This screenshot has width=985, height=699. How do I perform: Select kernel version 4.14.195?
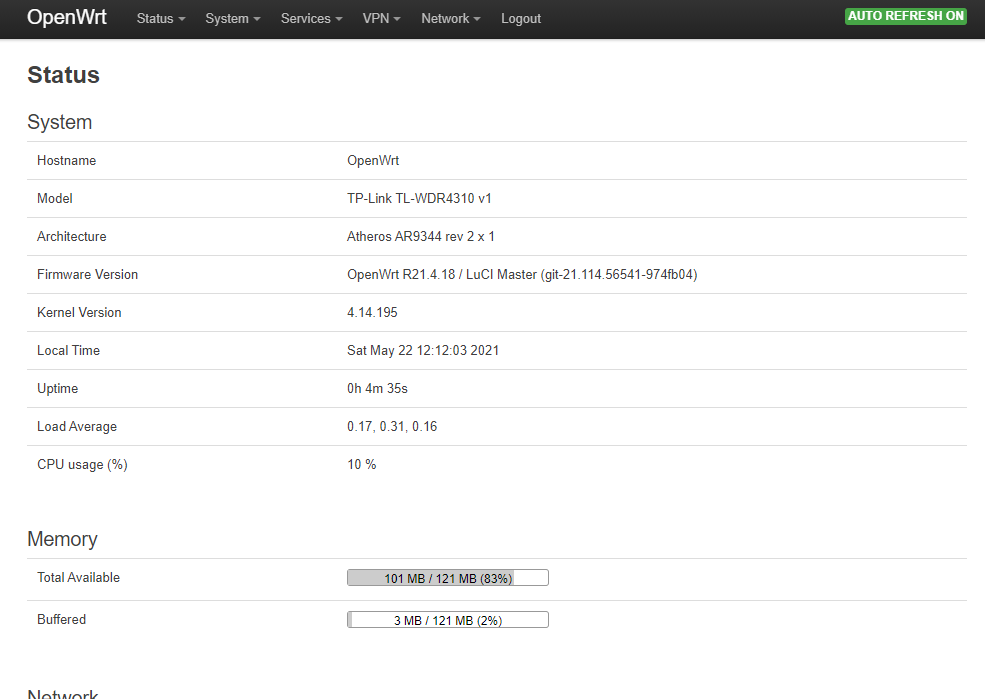[373, 313]
